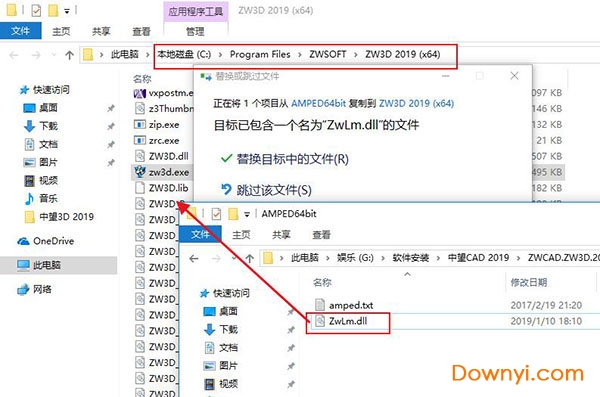600x397 pixels.
Task: Click 中望CAD 2019 breadcrumb segment
Action: click(x=478, y=258)
